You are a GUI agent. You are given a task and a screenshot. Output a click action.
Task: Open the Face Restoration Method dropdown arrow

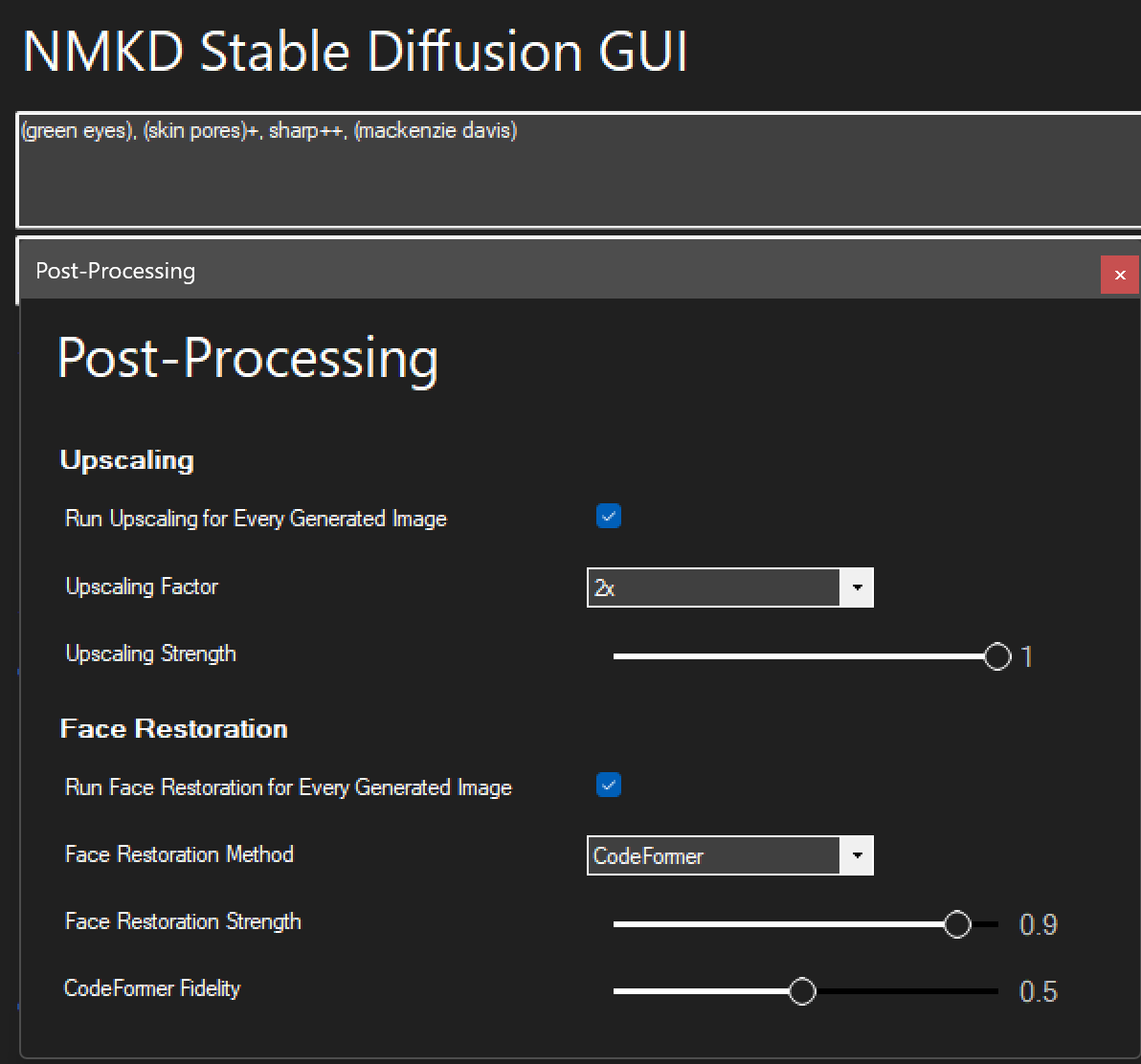pos(857,855)
